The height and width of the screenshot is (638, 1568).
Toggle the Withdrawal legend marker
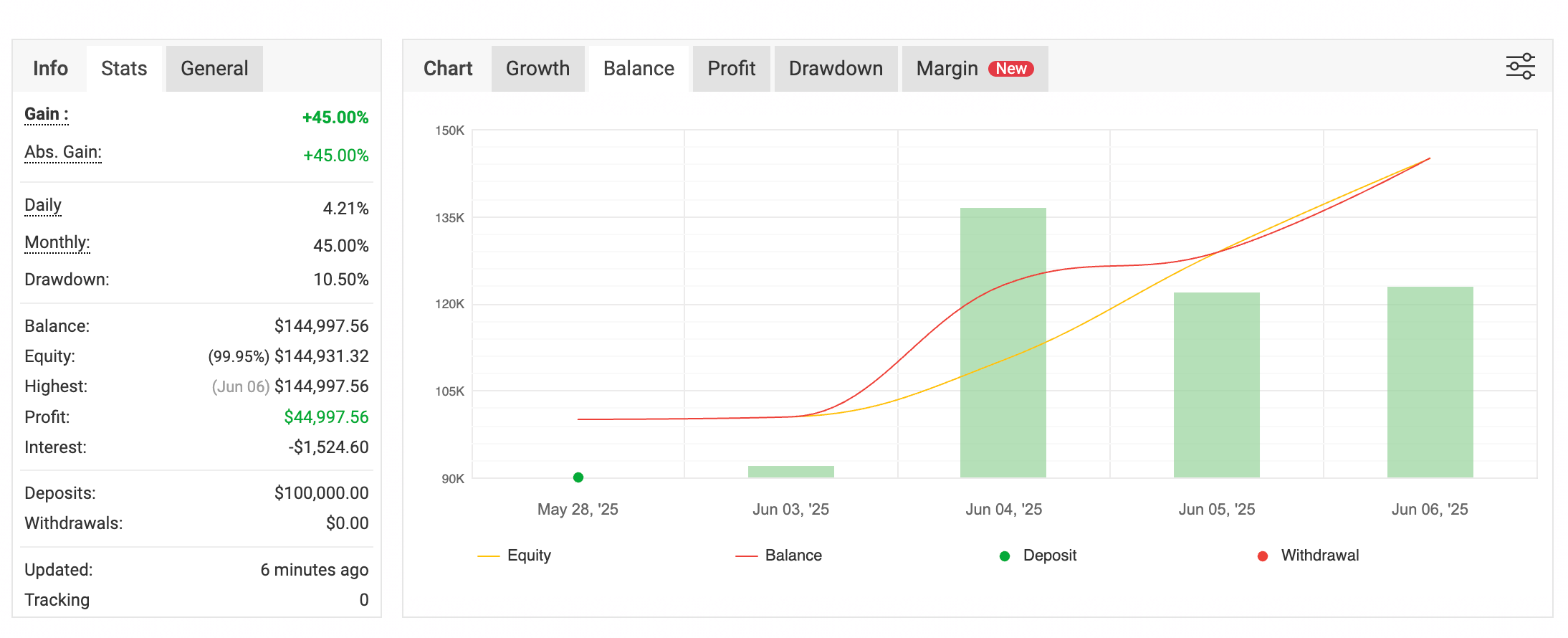(x=1309, y=556)
